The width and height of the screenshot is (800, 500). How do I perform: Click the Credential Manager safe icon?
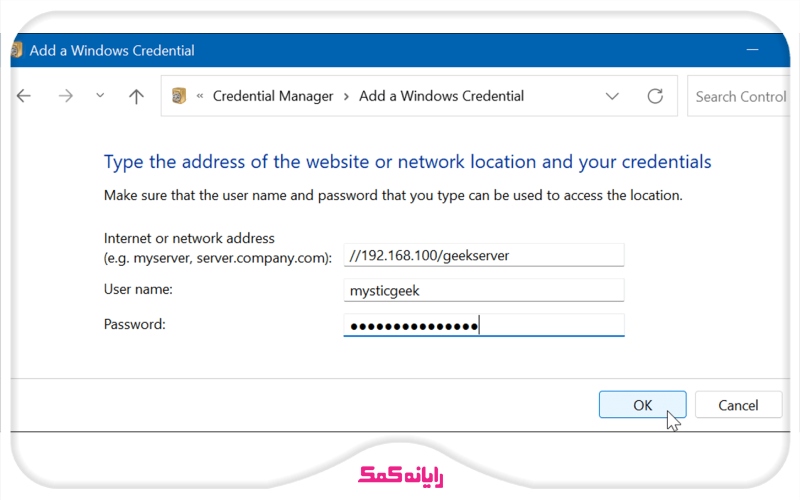(x=179, y=97)
